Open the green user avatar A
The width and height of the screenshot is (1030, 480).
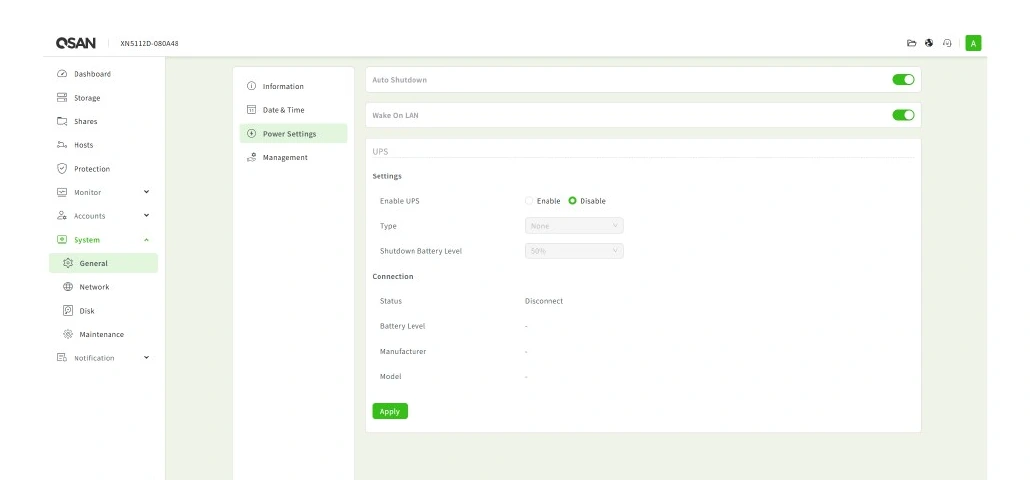[974, 43]
